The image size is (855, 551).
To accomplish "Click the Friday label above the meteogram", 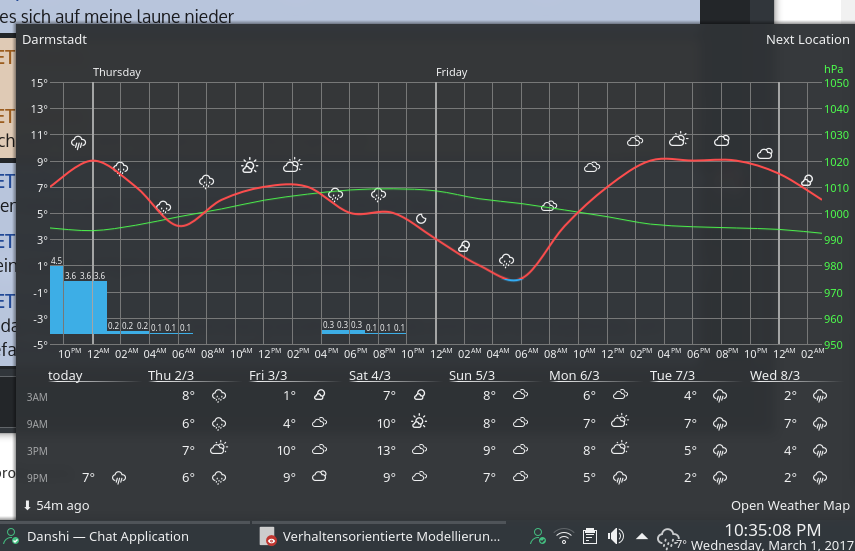I will 451,72.
